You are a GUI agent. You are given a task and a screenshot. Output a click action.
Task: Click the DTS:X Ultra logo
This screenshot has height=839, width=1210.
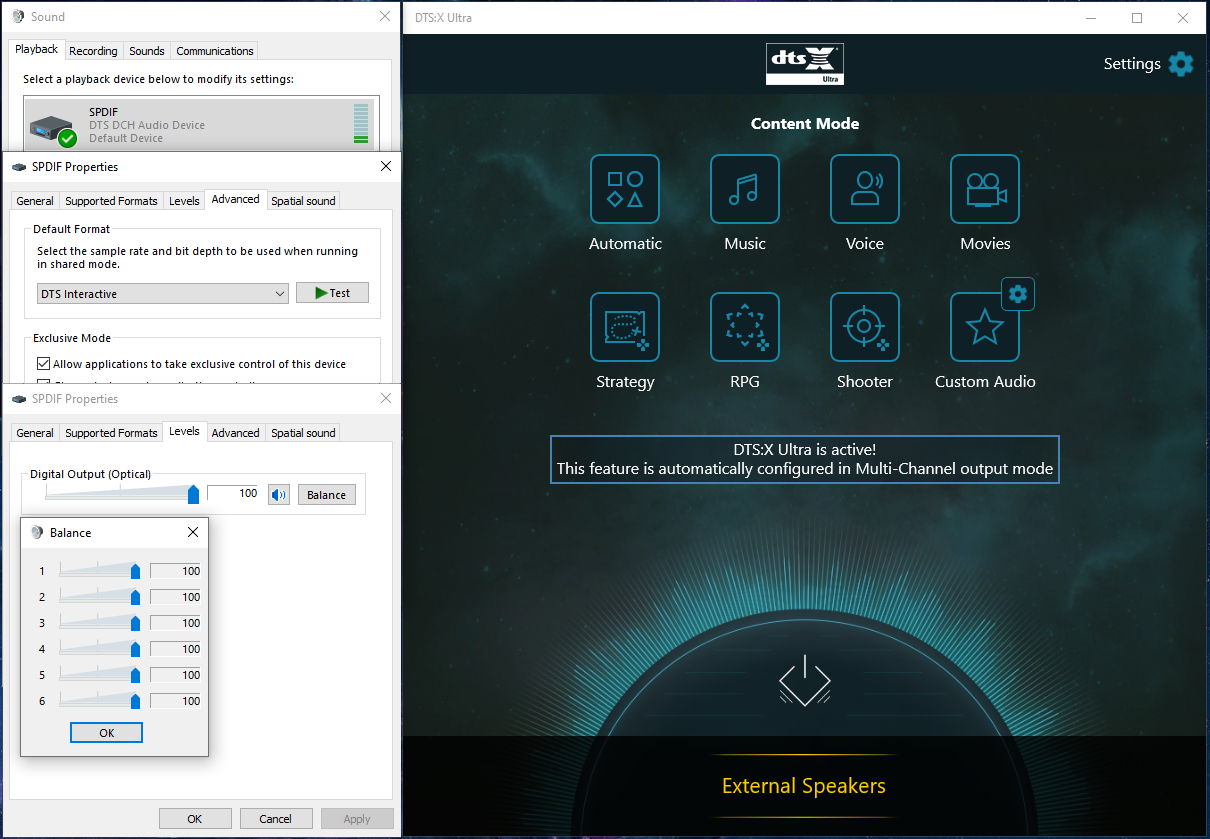tap(805, 64)
